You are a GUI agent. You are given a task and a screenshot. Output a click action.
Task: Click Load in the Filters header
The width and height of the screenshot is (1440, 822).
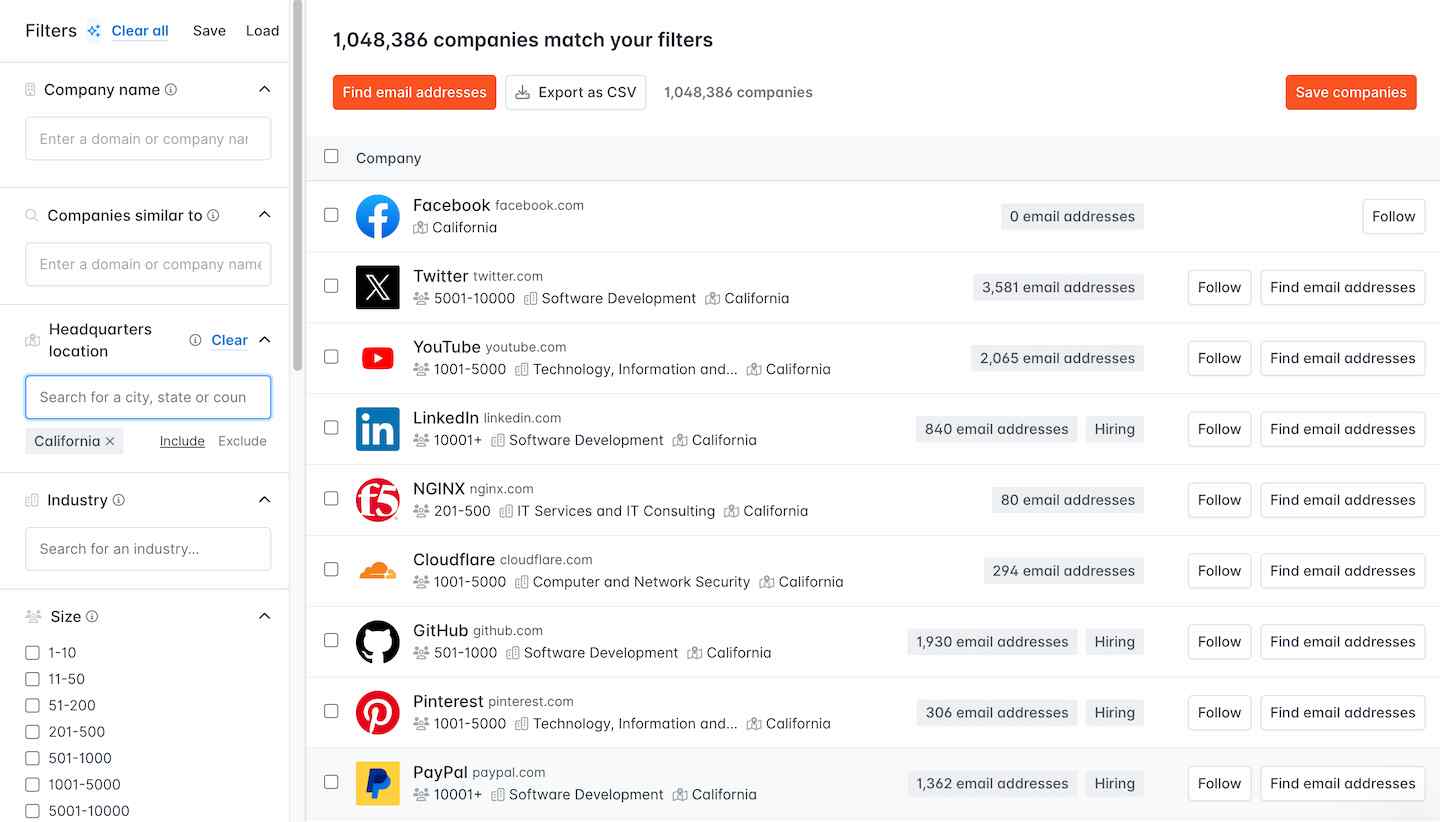click(262, 31)
